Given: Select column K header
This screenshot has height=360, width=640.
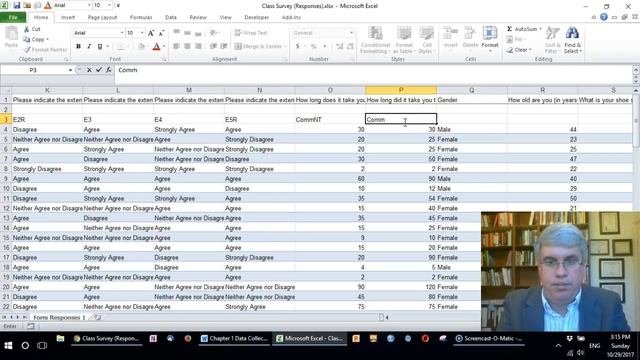Looking at the screenshot, I should (47, 90).
